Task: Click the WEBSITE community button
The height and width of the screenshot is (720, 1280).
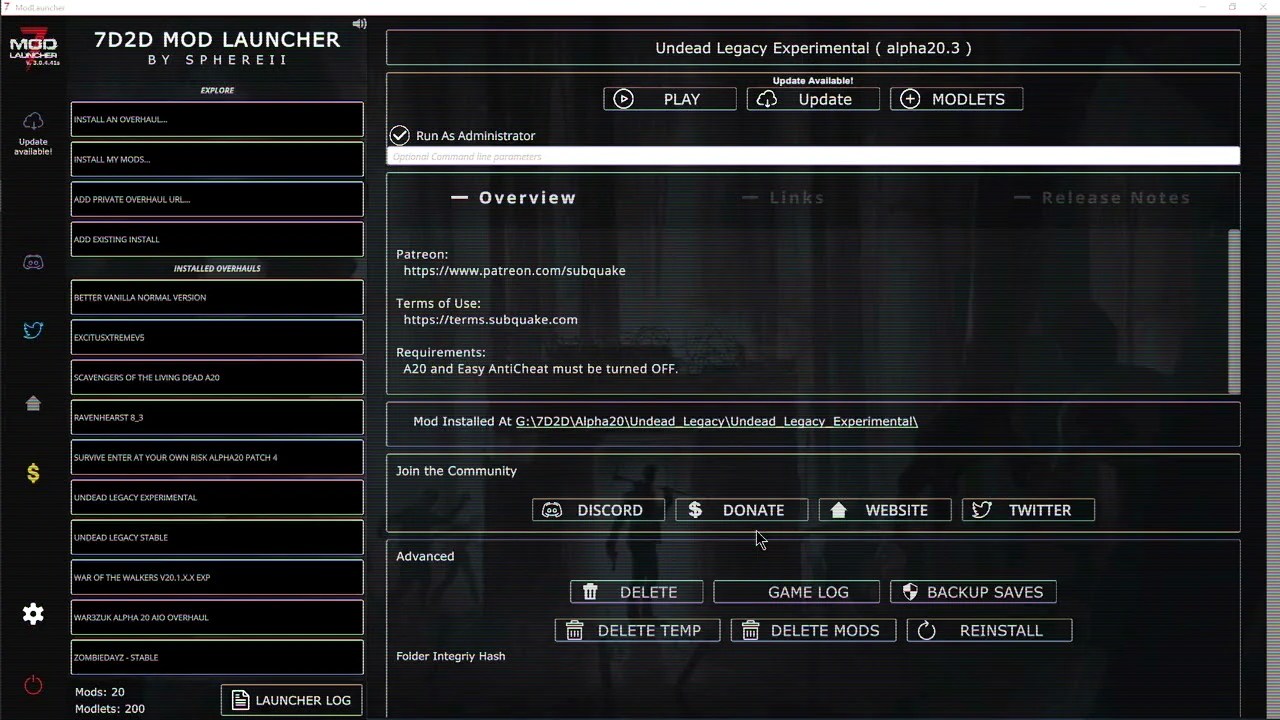Action: [885, 510]
